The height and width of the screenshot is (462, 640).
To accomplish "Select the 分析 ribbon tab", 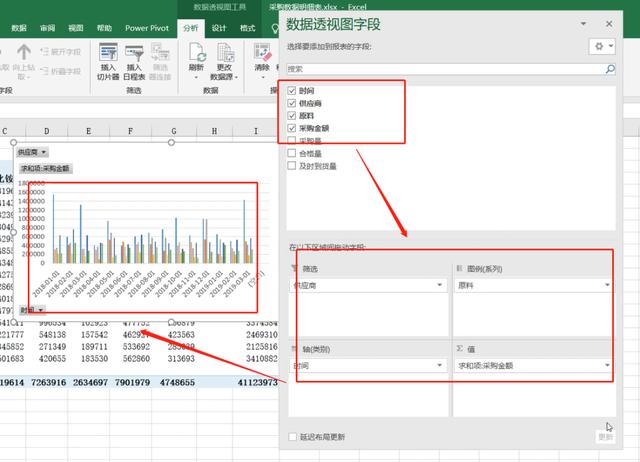I will (191, 28).
